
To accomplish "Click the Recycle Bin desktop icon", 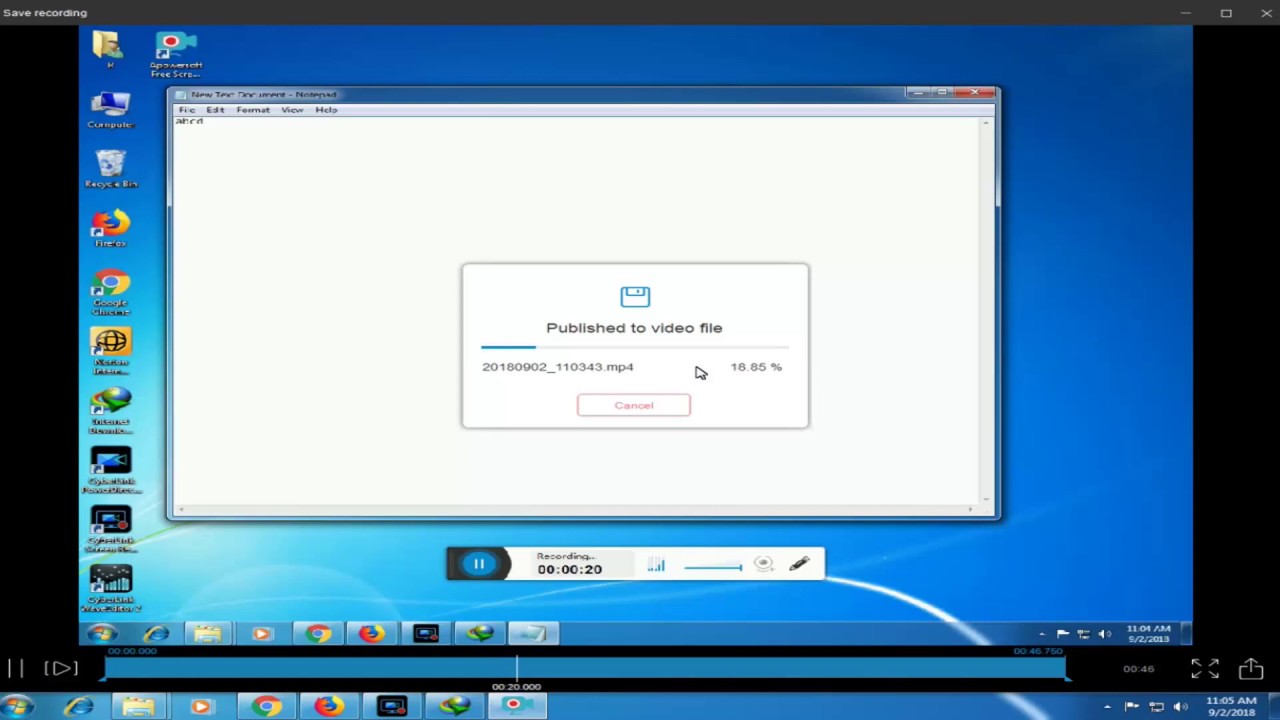I will coord(111,169).
